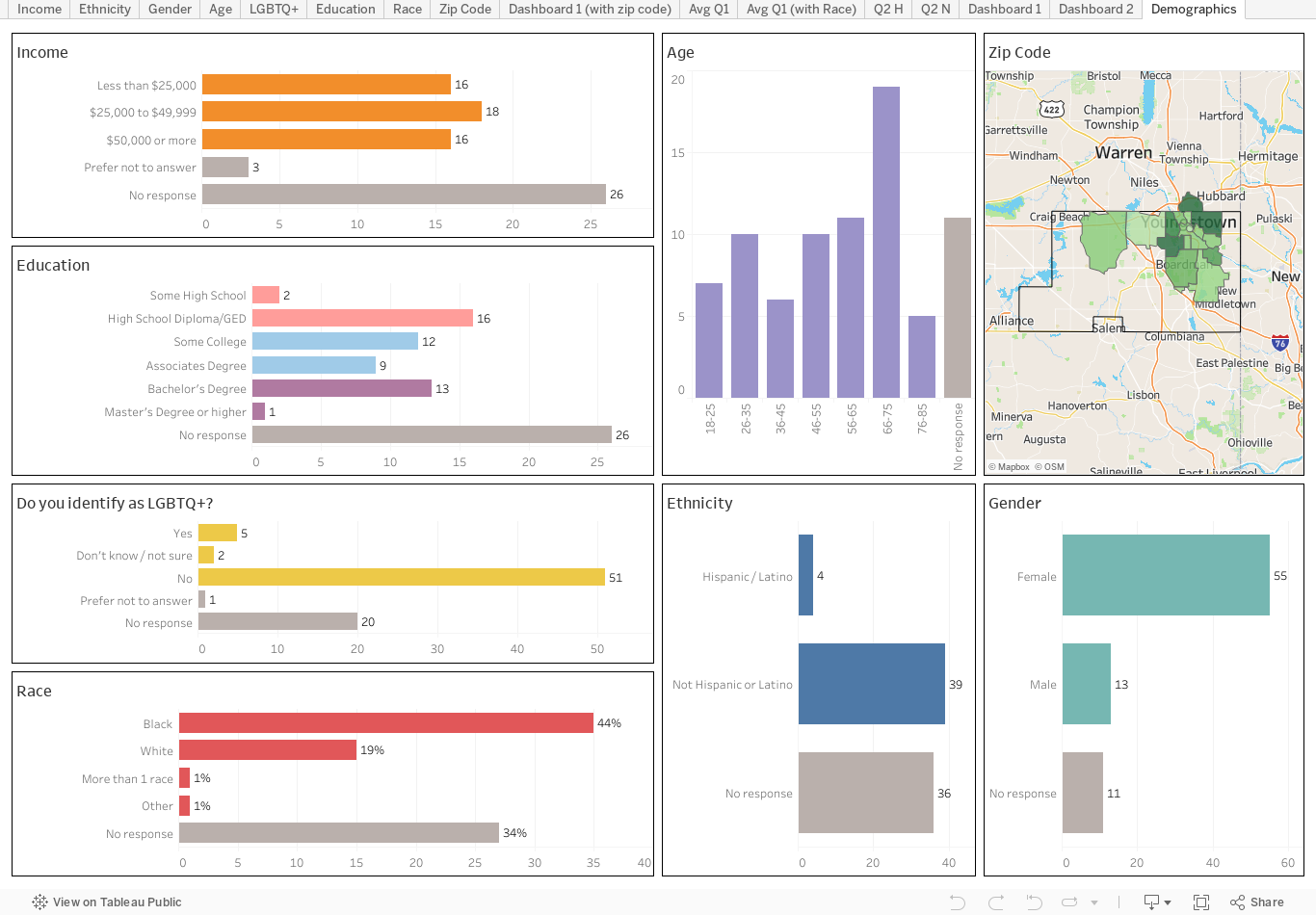
Task: Switch to the Gender tab
Action: click(x=171, y=9)
